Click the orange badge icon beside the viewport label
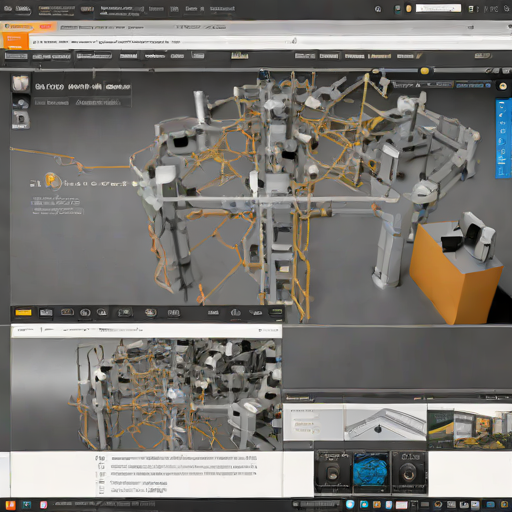The width and height of the screenshot is (512, 512). tap(52, 182)
